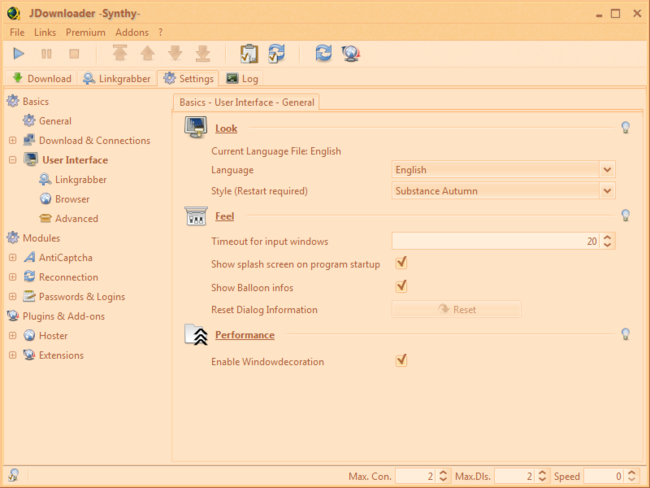Screen dimensions: 650x488
Task: Adjust the Max.Dls. stepper arrows
Action: point(542,476)
